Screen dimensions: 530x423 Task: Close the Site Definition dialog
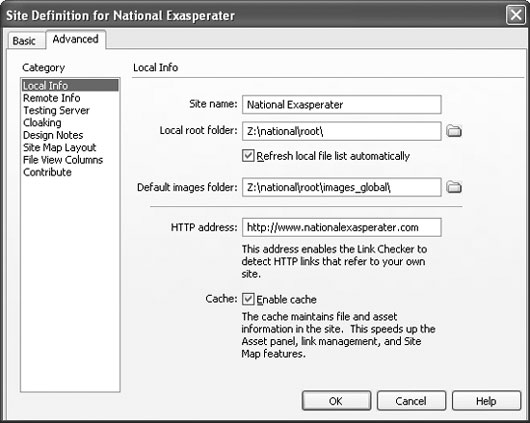[515, 15]
